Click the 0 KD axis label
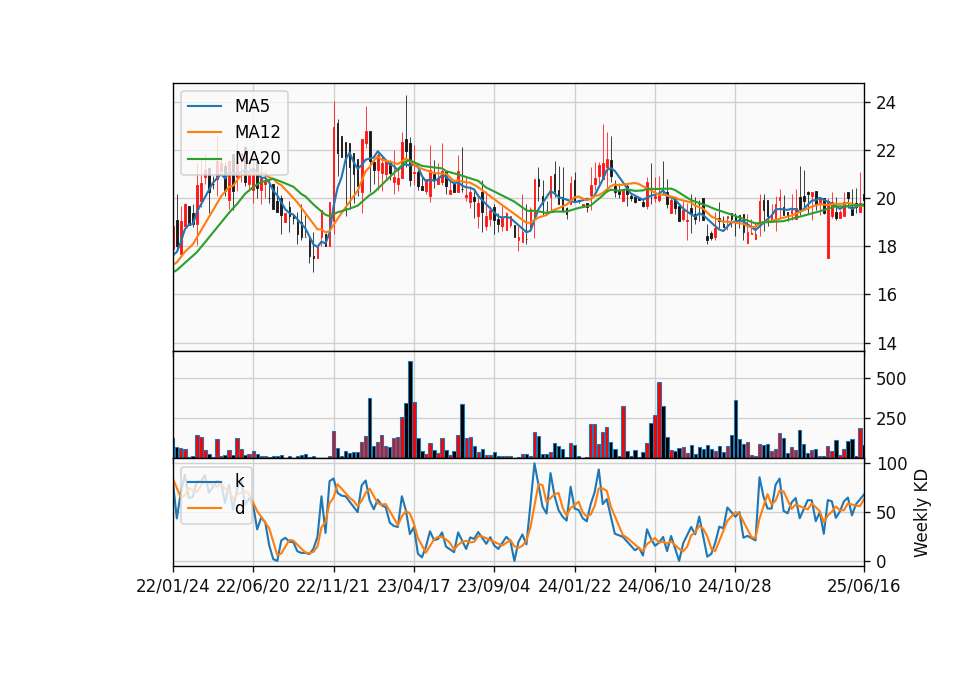This screenshot has height=690, width=960. pos(881,561)
